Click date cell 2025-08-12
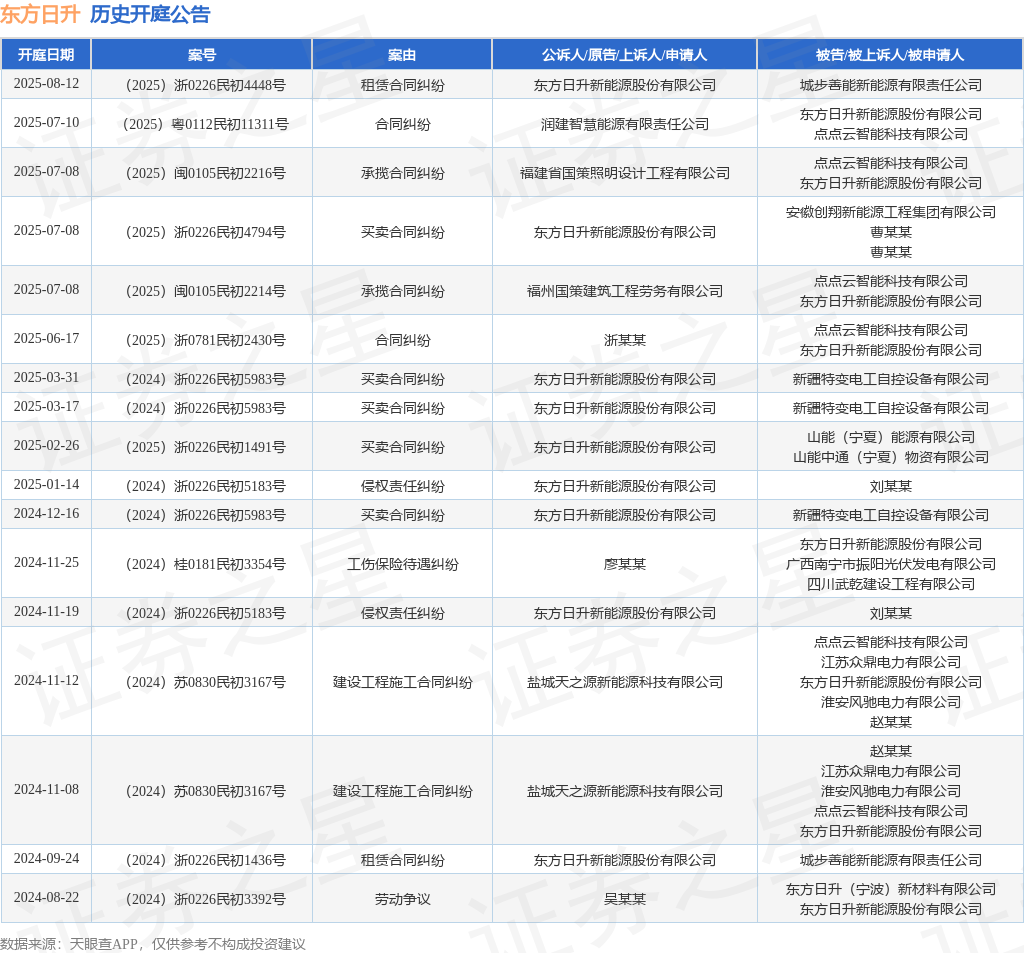 coord(46,84)
